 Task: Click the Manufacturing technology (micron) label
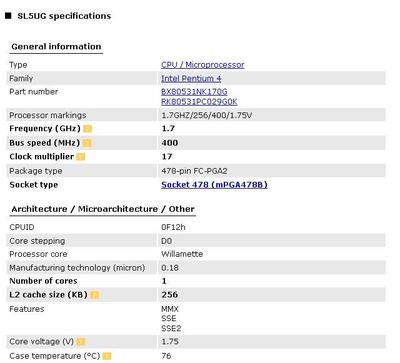click(77, 268)
